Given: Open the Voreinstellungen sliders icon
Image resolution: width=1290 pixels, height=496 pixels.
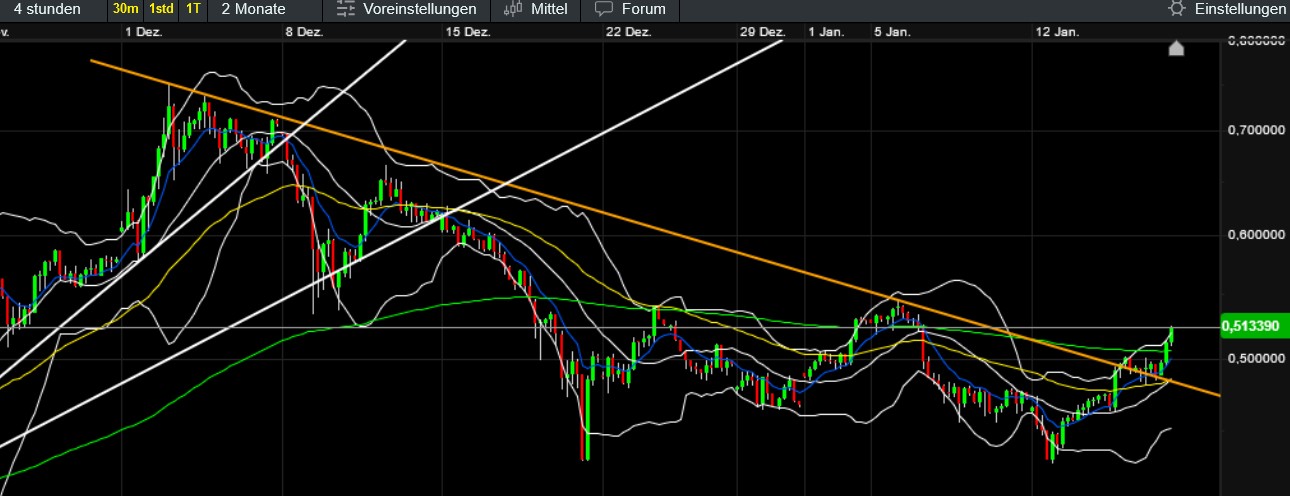Looking at the screenshot, I should click(345, 9).
